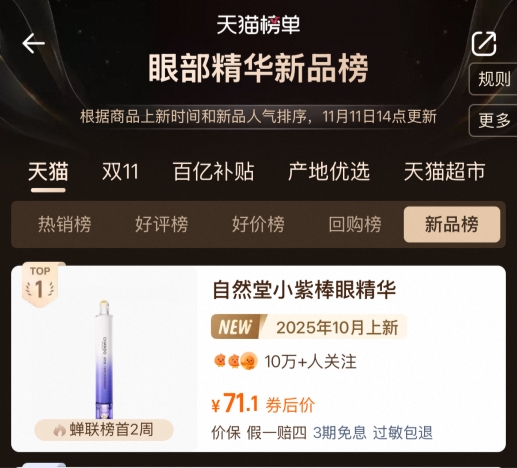Viewport: 517px width, 468px height.
Task: Go to the 产地优选 tab
Action: tap(329, 172)
